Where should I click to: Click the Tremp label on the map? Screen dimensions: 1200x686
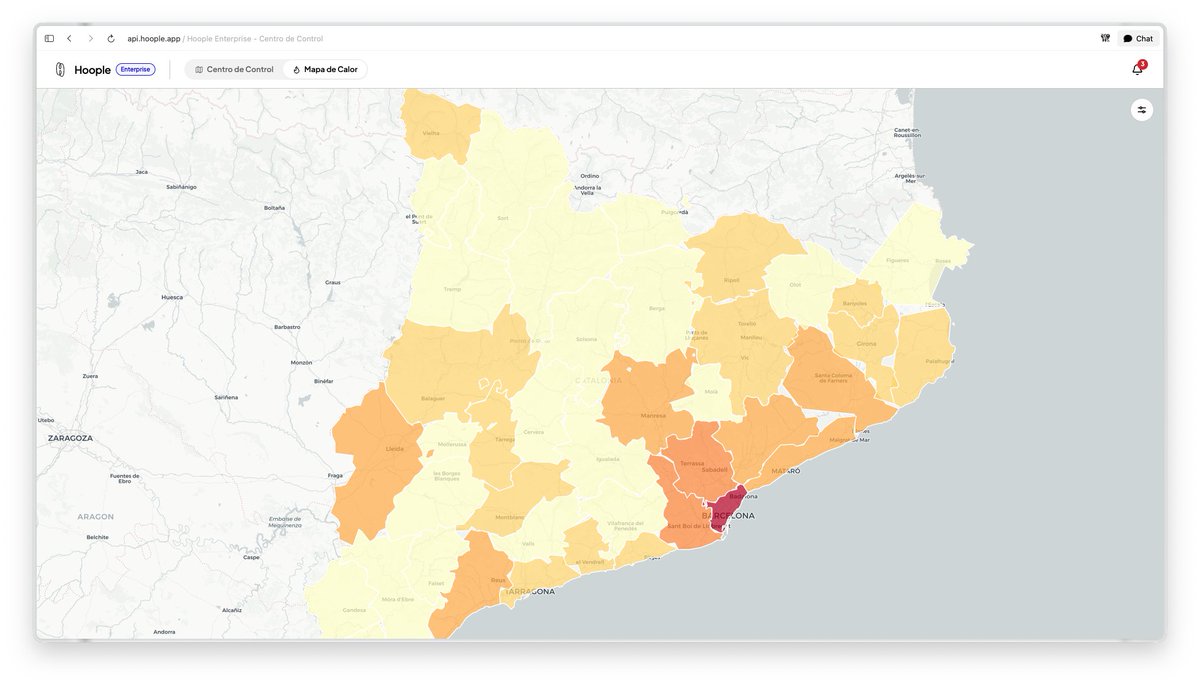452,290
